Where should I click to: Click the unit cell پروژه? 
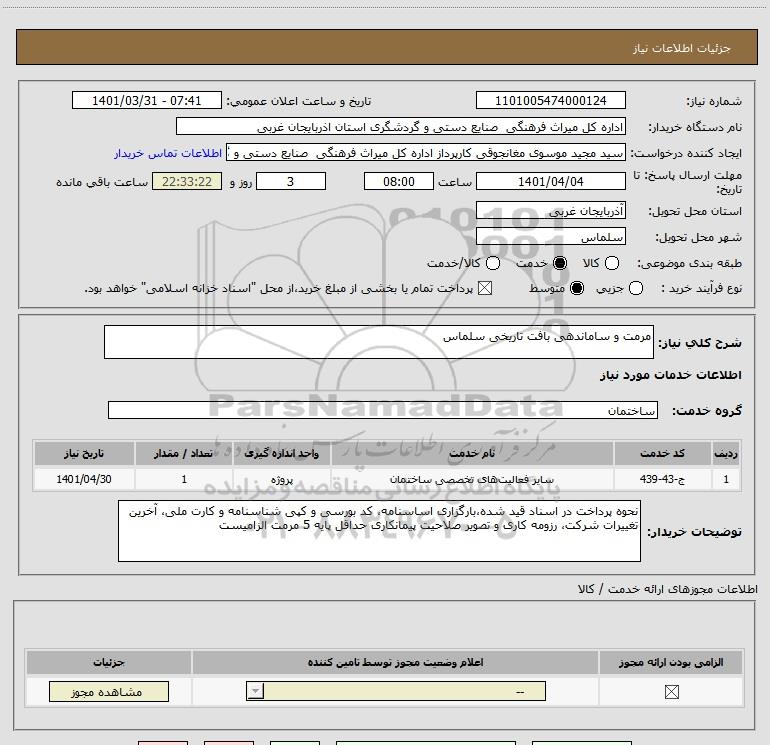(x=282, y=479)
